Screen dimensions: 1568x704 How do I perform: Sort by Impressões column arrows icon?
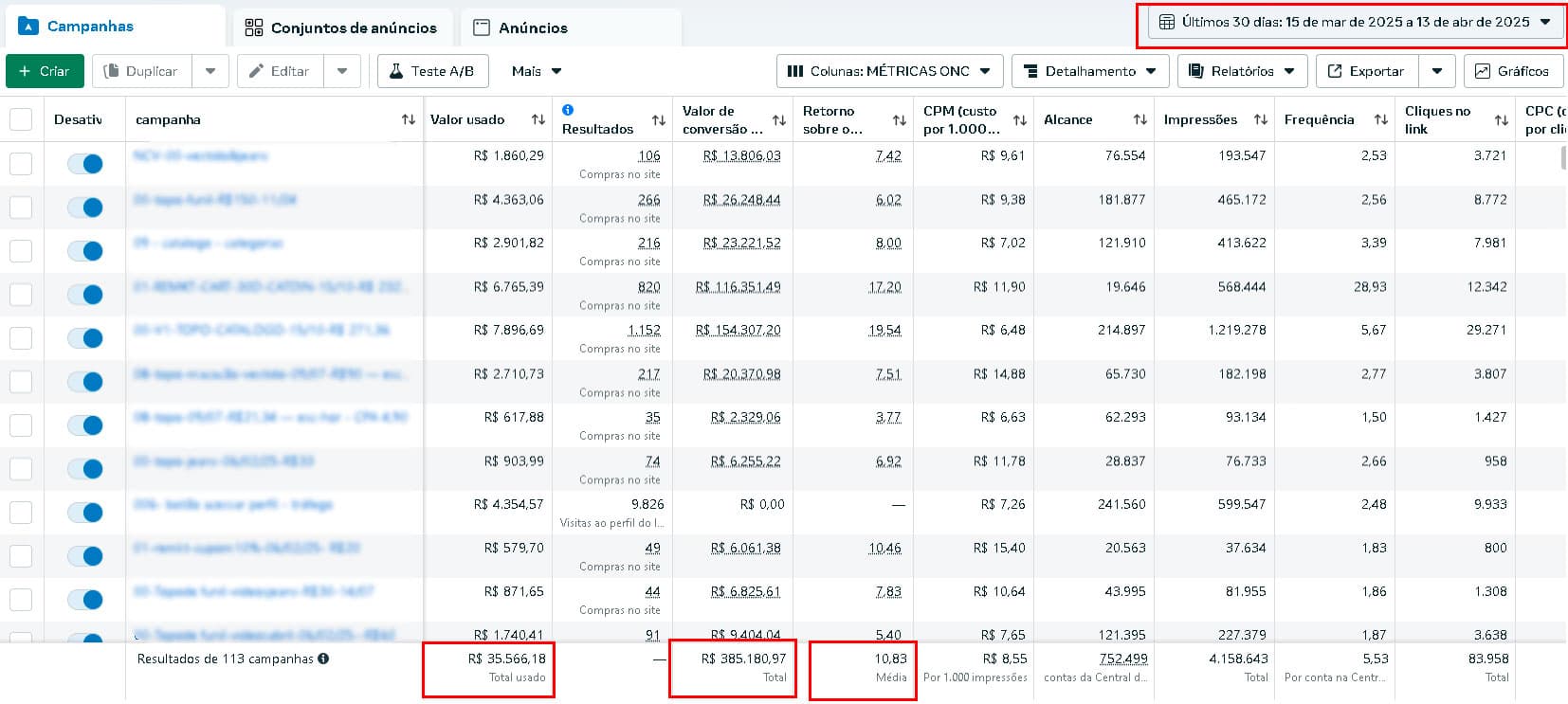tap(1261, 119)
